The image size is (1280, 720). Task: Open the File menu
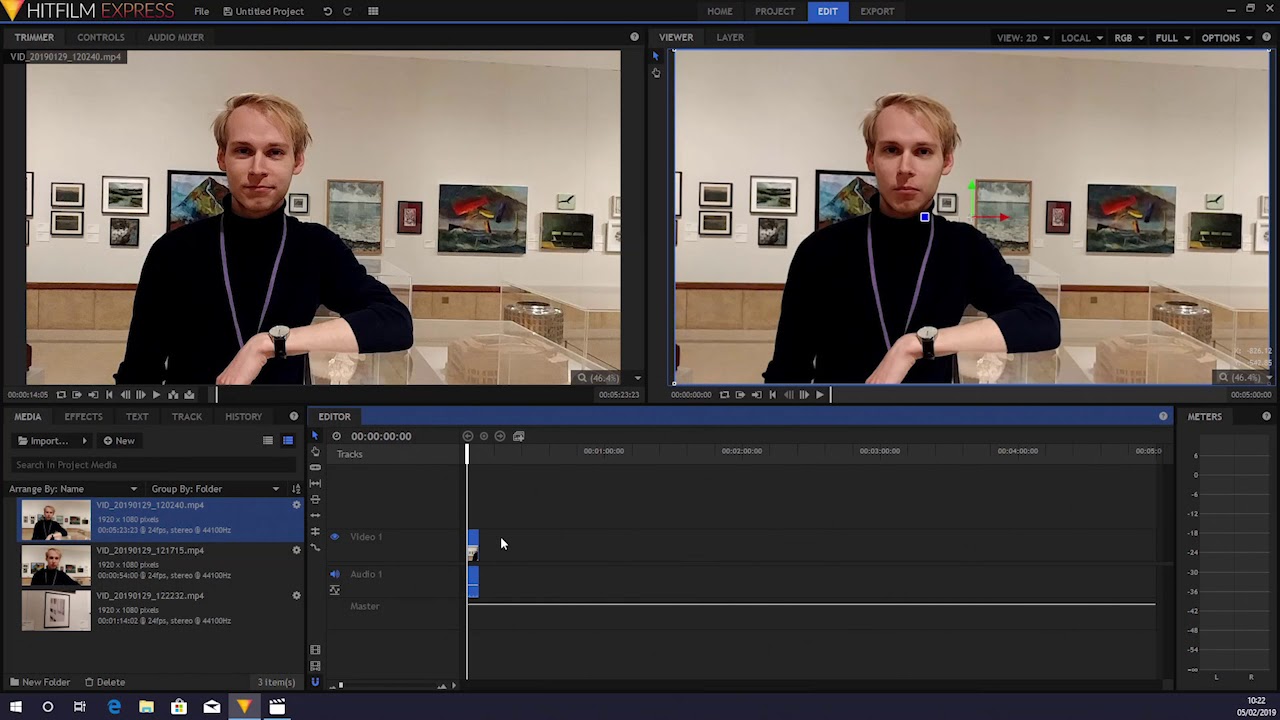pos(202,11)
